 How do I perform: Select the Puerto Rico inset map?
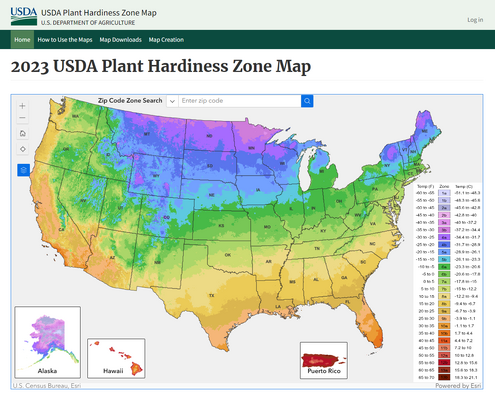(x=324, y=360)
